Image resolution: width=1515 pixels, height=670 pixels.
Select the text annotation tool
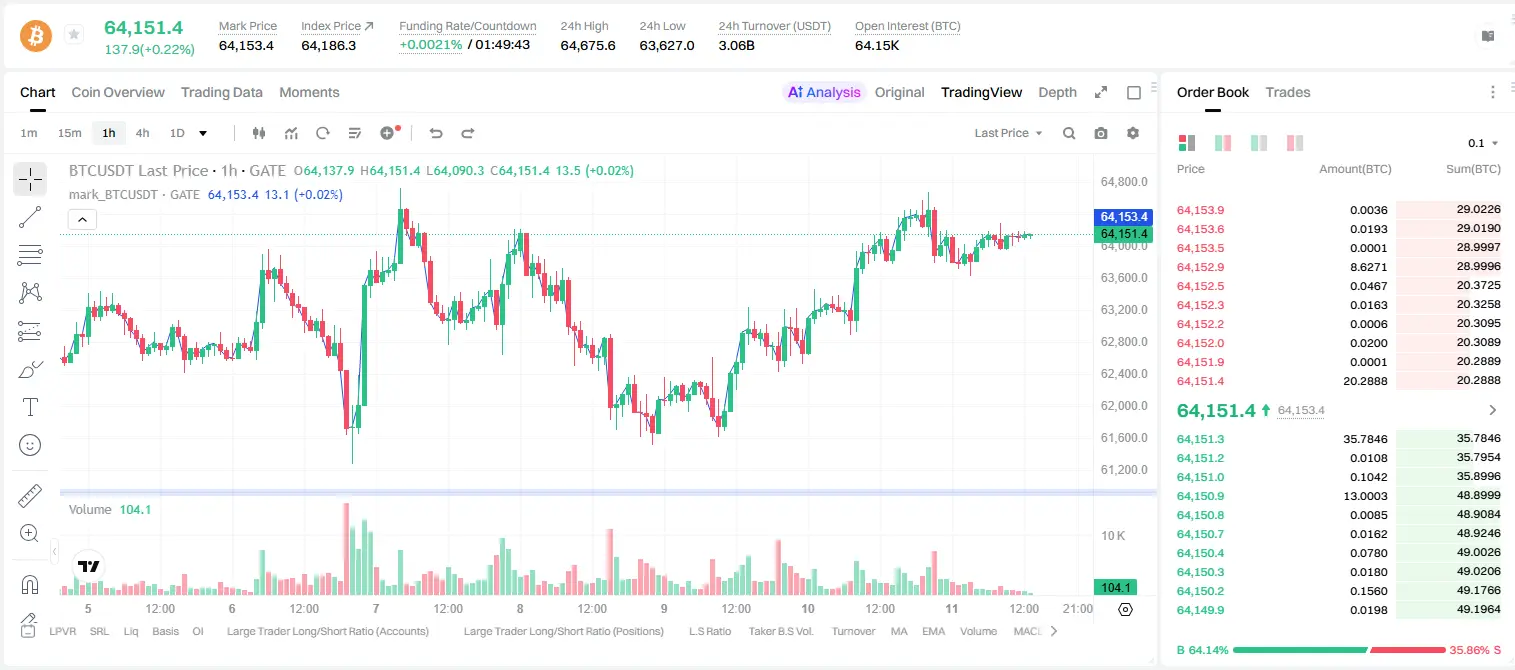pyautogui.click(x=30, y=407)
